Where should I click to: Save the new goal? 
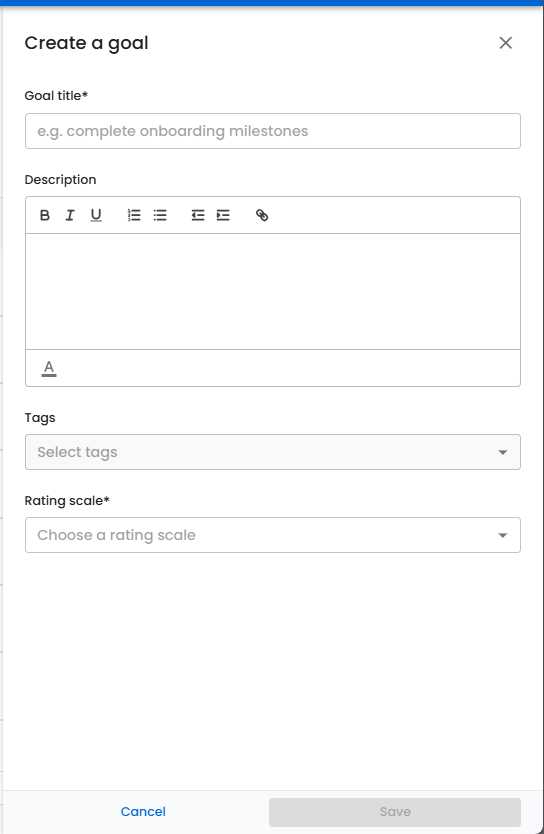pyautogui.click(x=395, y=812)
